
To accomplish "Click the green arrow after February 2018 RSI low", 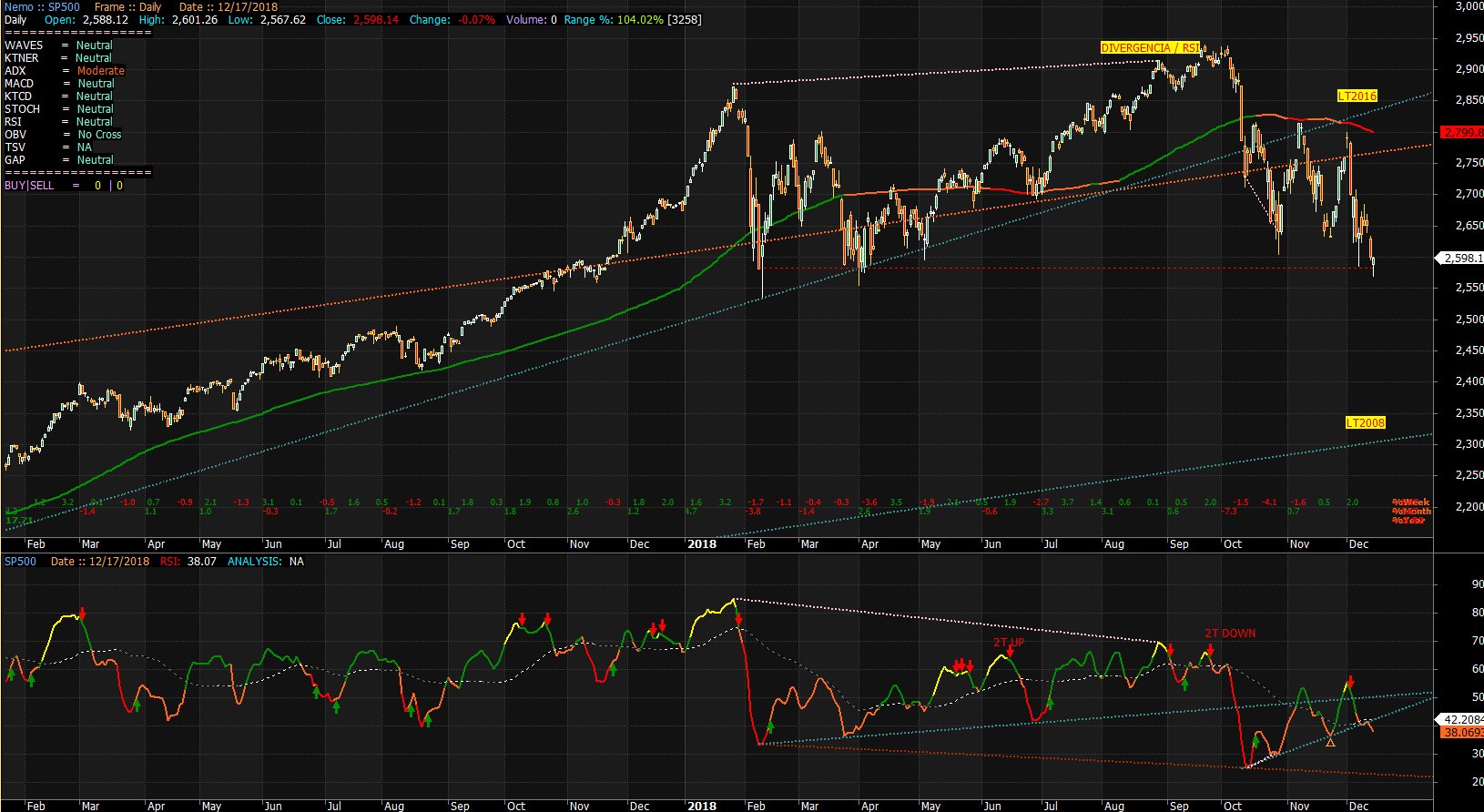I will (x=770, y=727).
